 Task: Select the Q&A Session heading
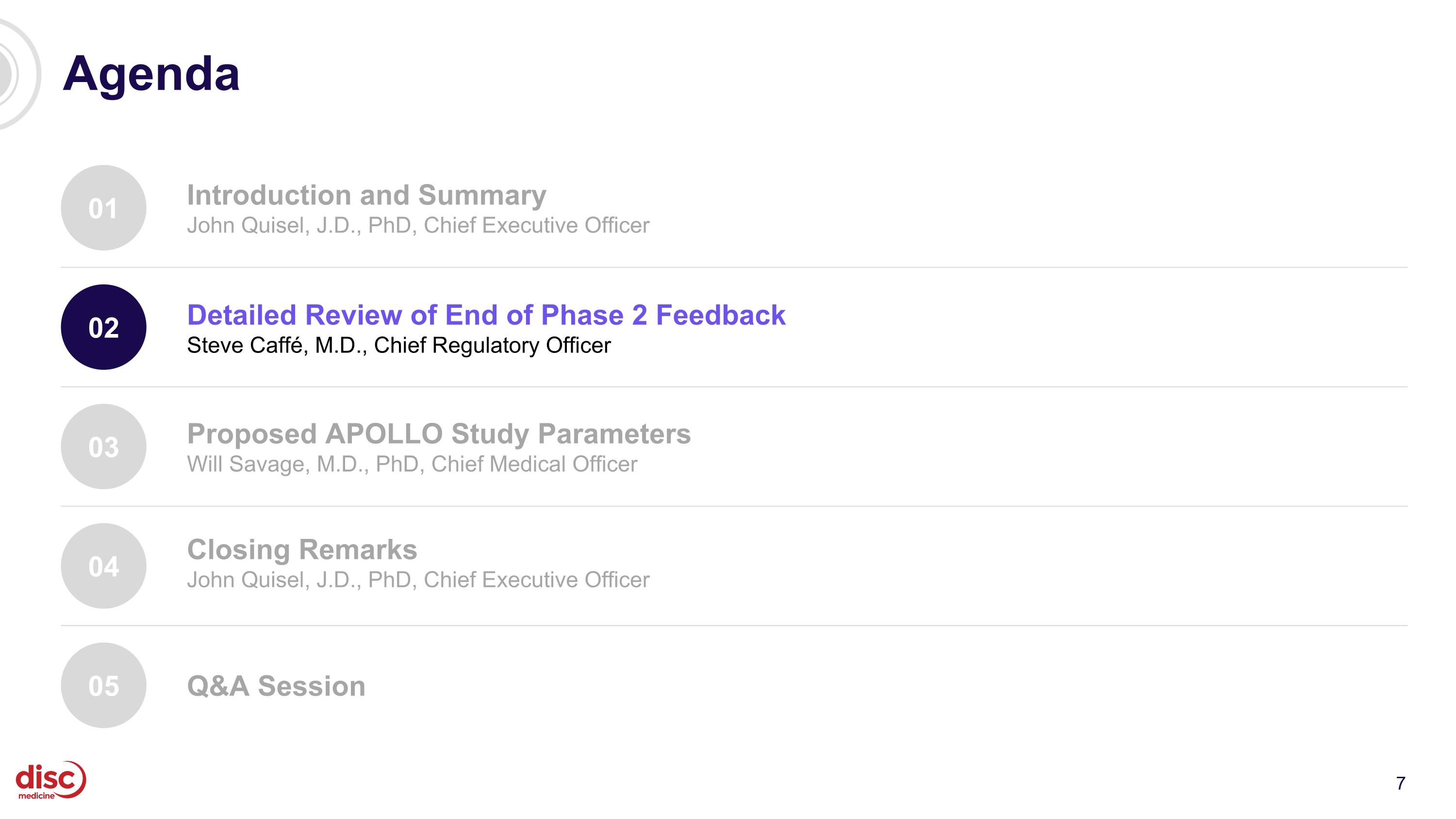click(x=276, y=686)
